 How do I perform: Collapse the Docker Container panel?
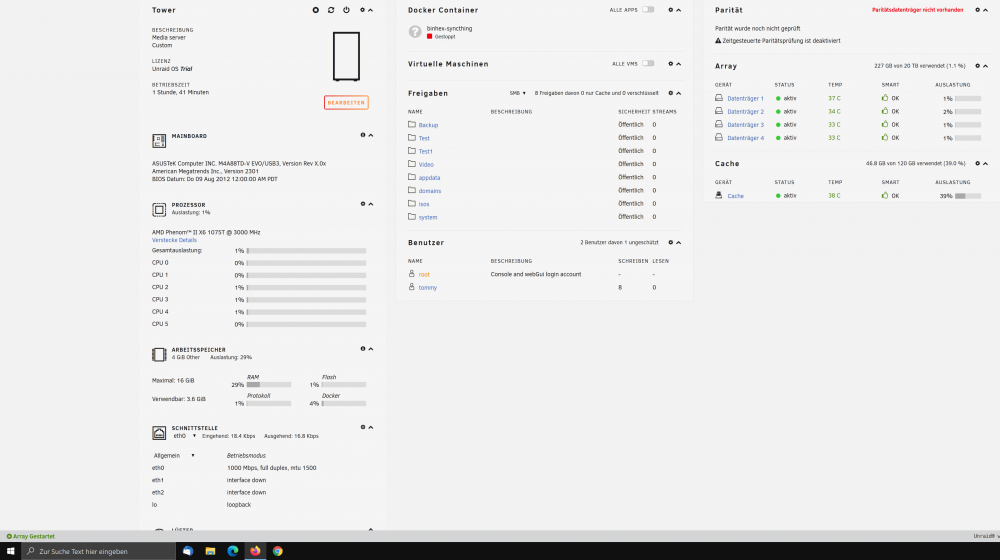(679, 10)
